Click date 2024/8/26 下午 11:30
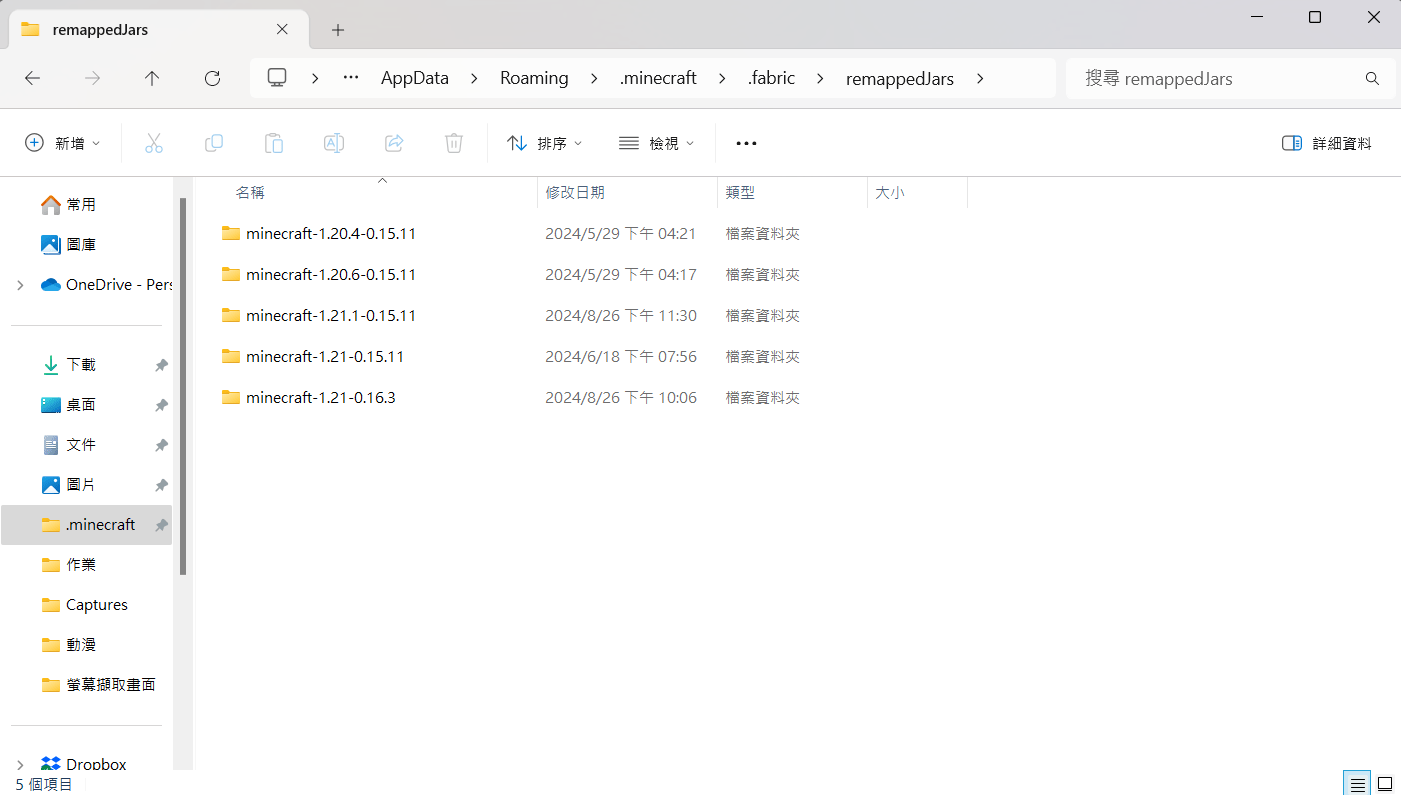 pyautogui.click(x=621, y=315)
